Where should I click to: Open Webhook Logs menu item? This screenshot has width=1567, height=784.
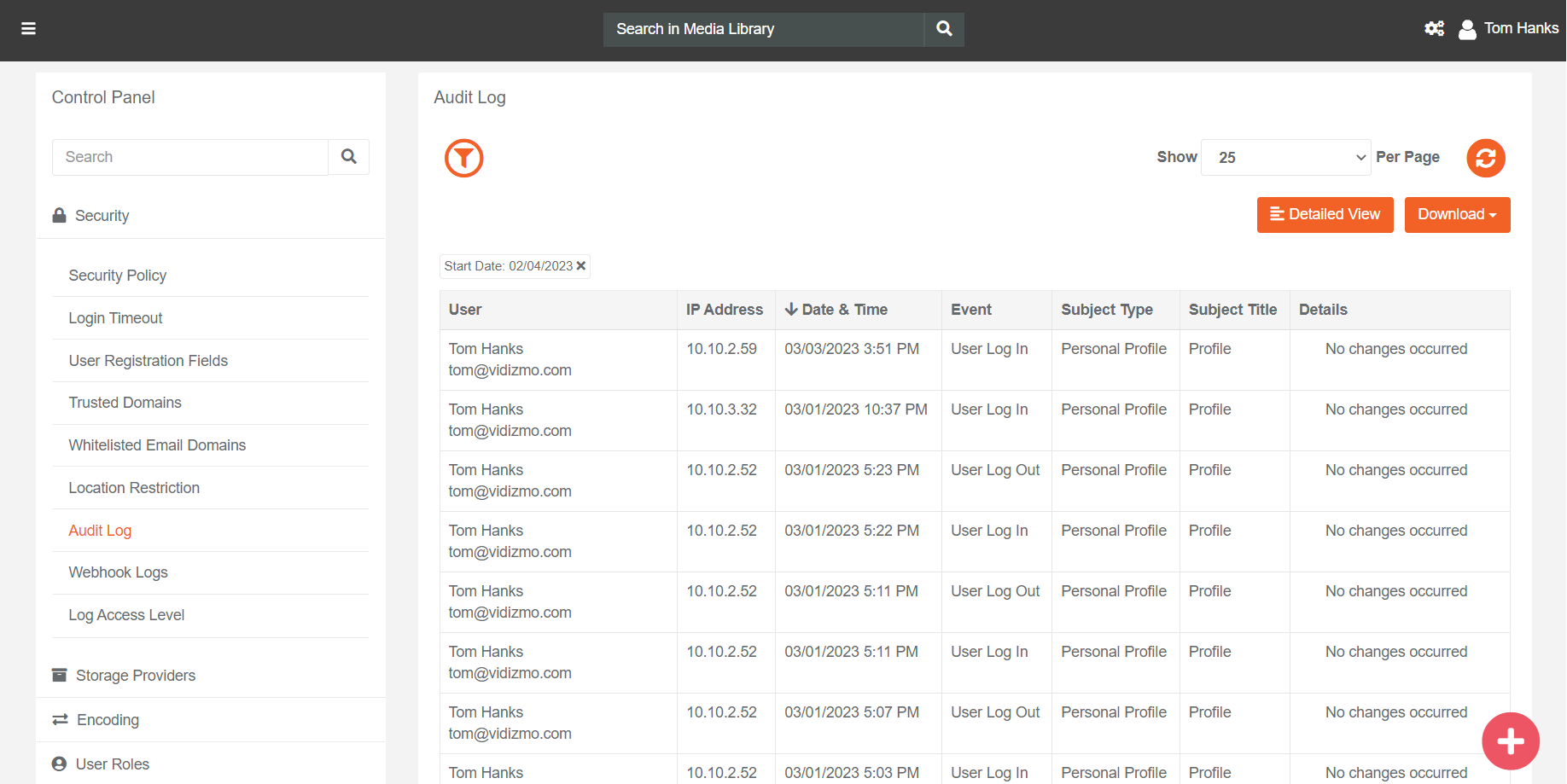[x=118, y=572]
